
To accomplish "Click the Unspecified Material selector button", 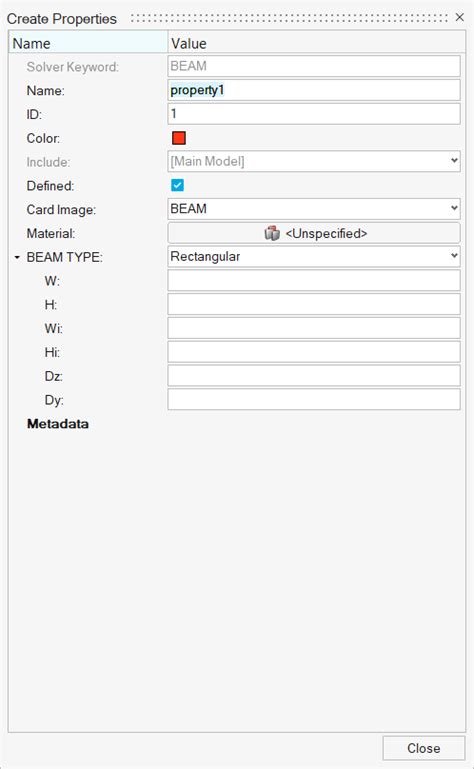I will pyautogui.click(x=314, y=233).
